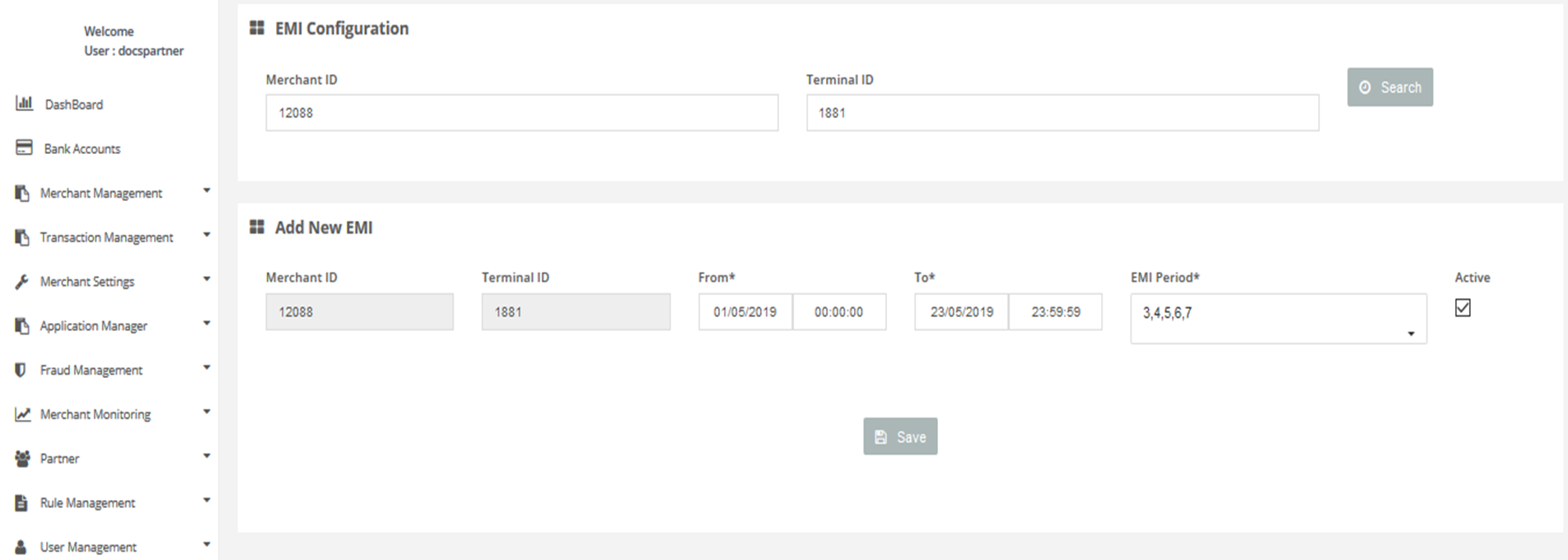Expand the Merchant Management menu arrow

[x=207, y=191]
